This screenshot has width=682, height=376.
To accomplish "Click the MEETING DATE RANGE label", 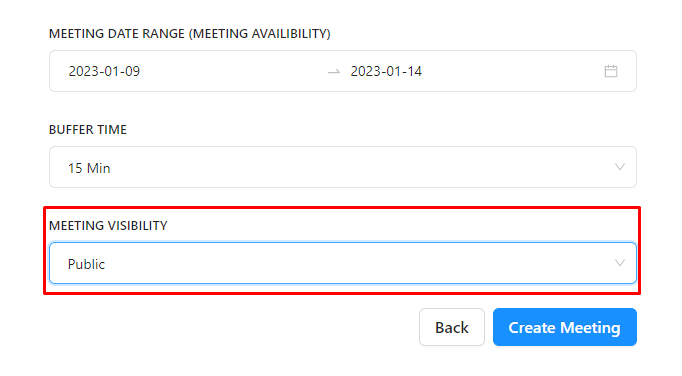I will (x=117, y=34).
